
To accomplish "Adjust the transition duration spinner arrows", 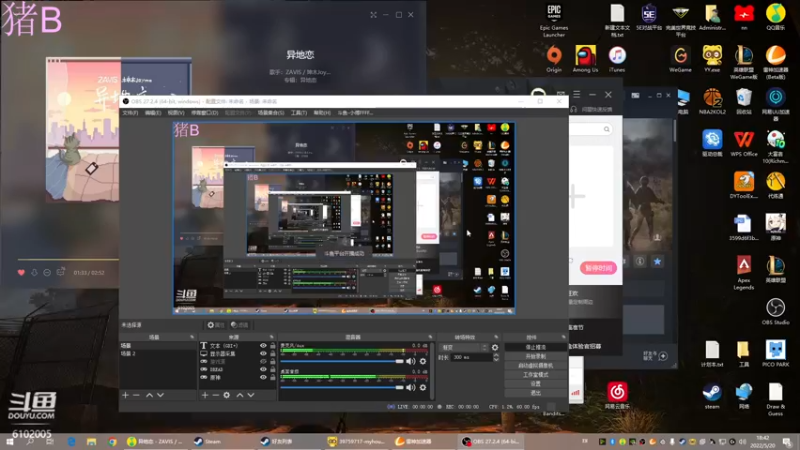I will coord(496,358).
